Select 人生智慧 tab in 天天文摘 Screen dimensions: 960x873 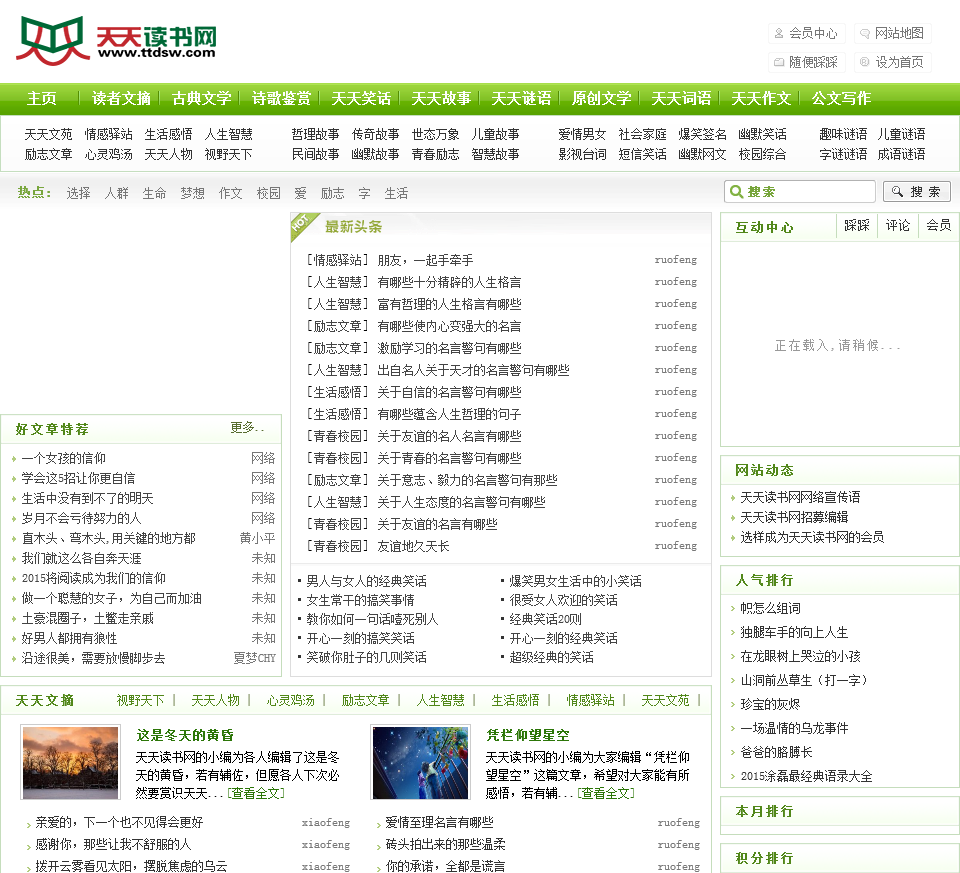(440, 700)
